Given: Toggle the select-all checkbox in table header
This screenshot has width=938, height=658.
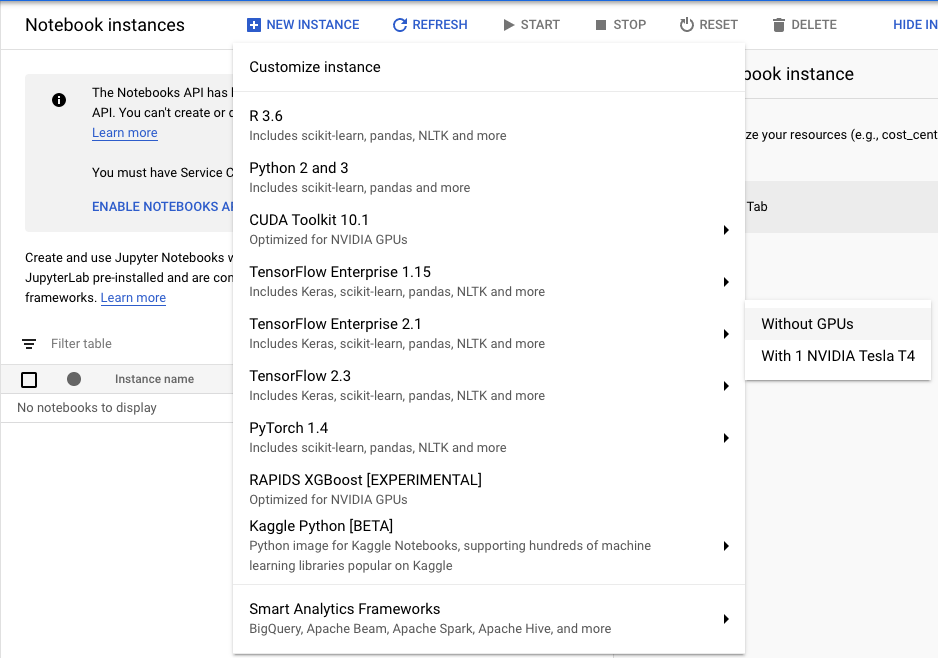Looking at the screenshot, I should [x=29, y=379].
